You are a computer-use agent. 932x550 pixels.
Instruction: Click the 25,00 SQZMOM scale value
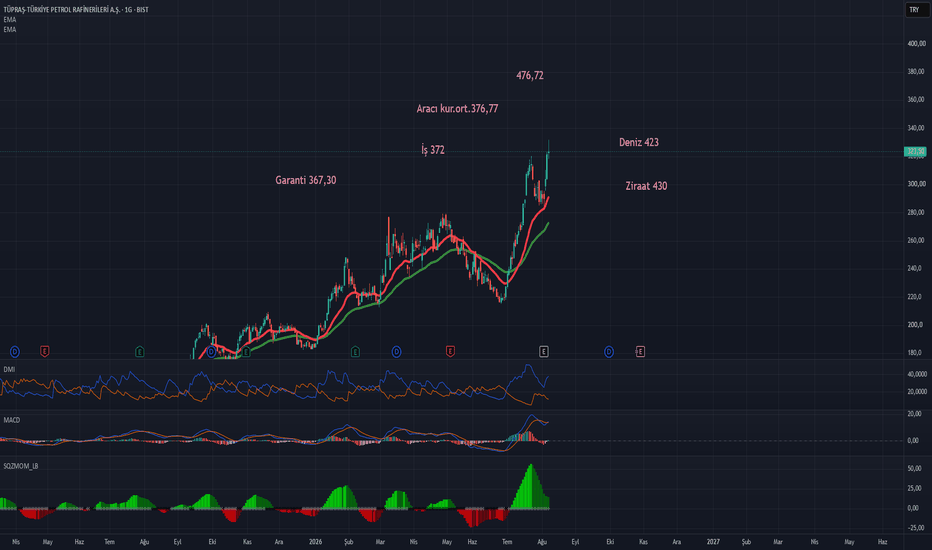[915, 488]
